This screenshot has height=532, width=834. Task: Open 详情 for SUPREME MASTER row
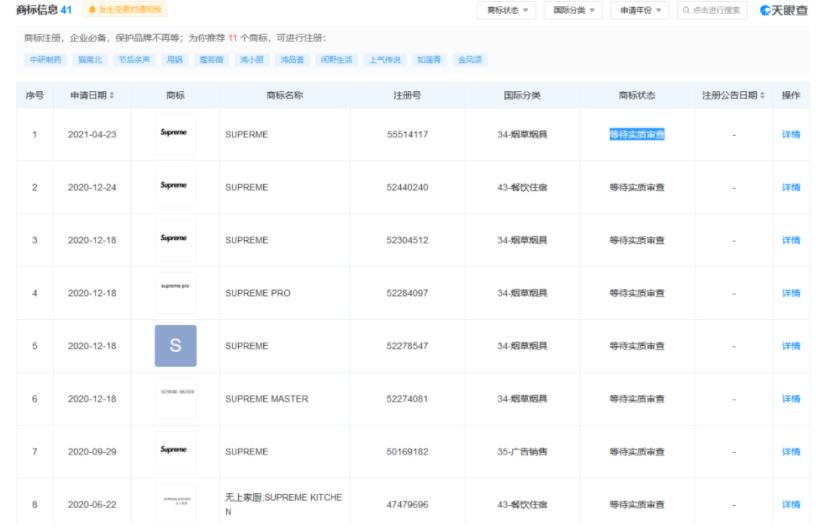point(790,398)
